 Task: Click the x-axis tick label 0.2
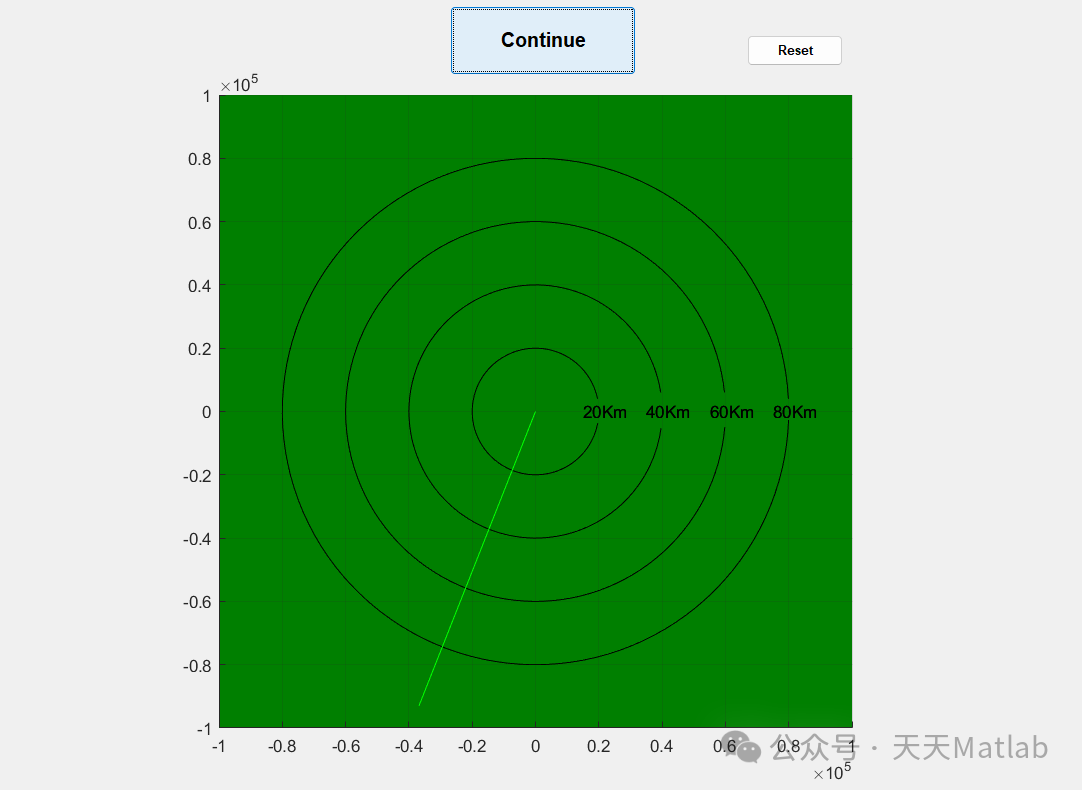pyautogui.click(x=598, y=747)
